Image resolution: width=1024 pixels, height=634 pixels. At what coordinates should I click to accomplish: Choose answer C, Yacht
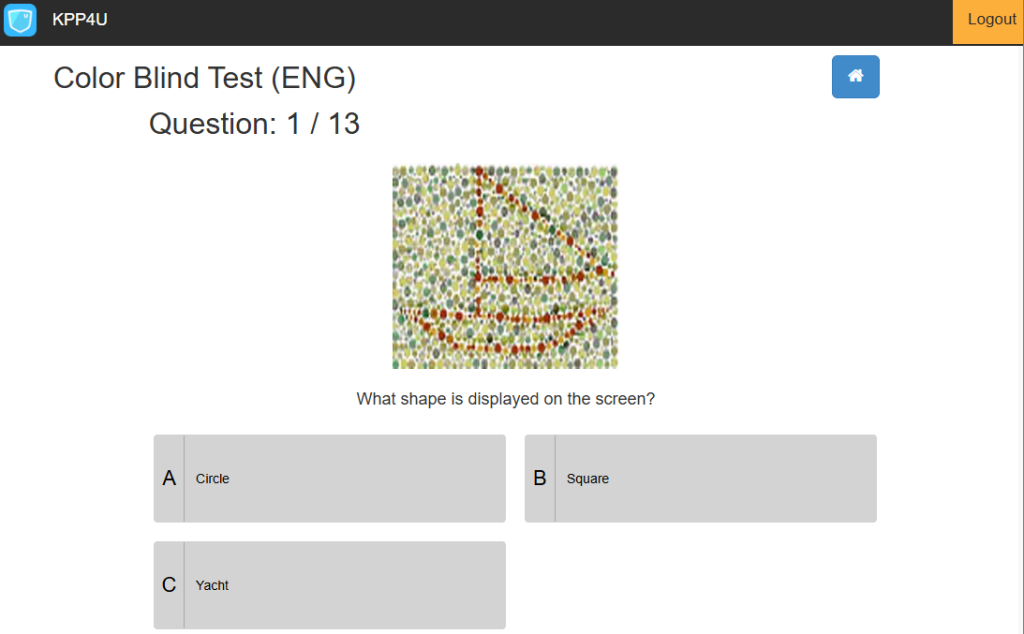click(329, 585)
